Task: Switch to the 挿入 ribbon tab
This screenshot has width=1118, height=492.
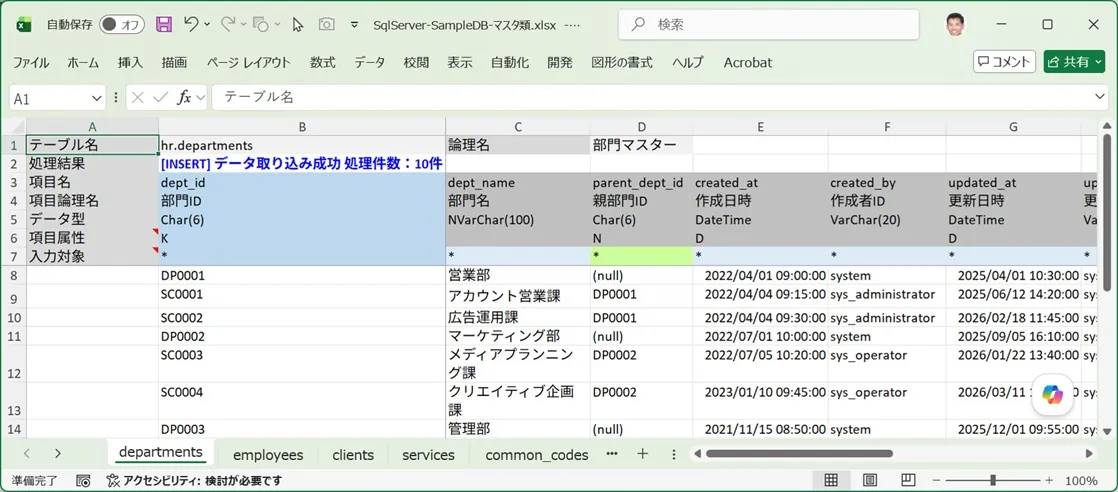Action: tap(130, 63)
